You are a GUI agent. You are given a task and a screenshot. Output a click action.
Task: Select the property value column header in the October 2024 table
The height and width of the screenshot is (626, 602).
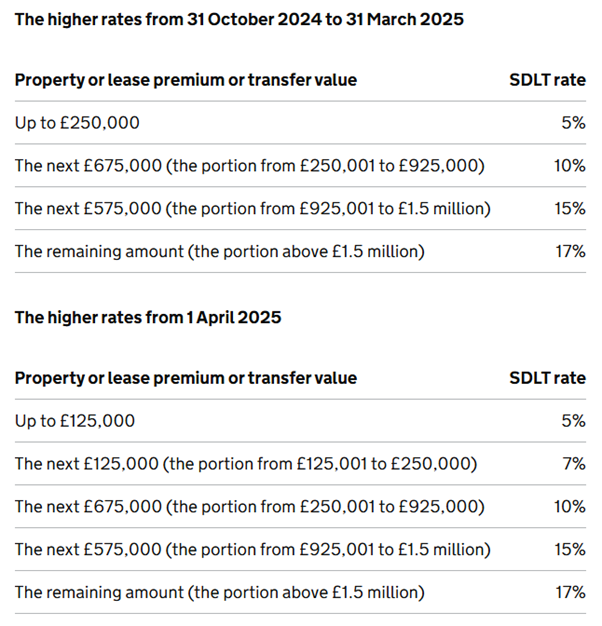pos(185,80)
